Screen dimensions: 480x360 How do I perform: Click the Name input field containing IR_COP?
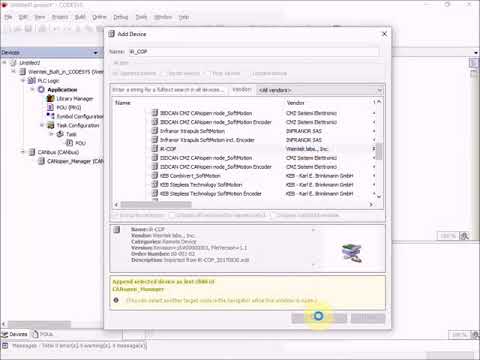tap(254, 52)
